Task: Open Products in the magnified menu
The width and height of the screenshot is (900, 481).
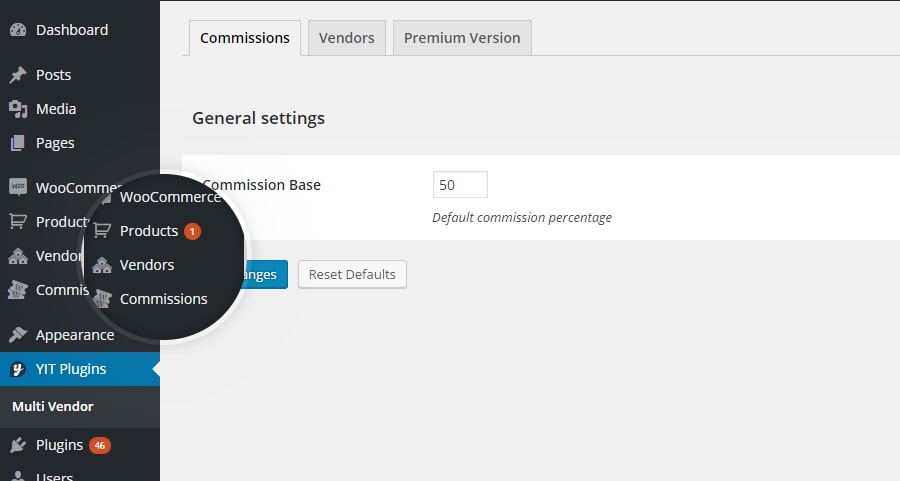Action: 149,231
